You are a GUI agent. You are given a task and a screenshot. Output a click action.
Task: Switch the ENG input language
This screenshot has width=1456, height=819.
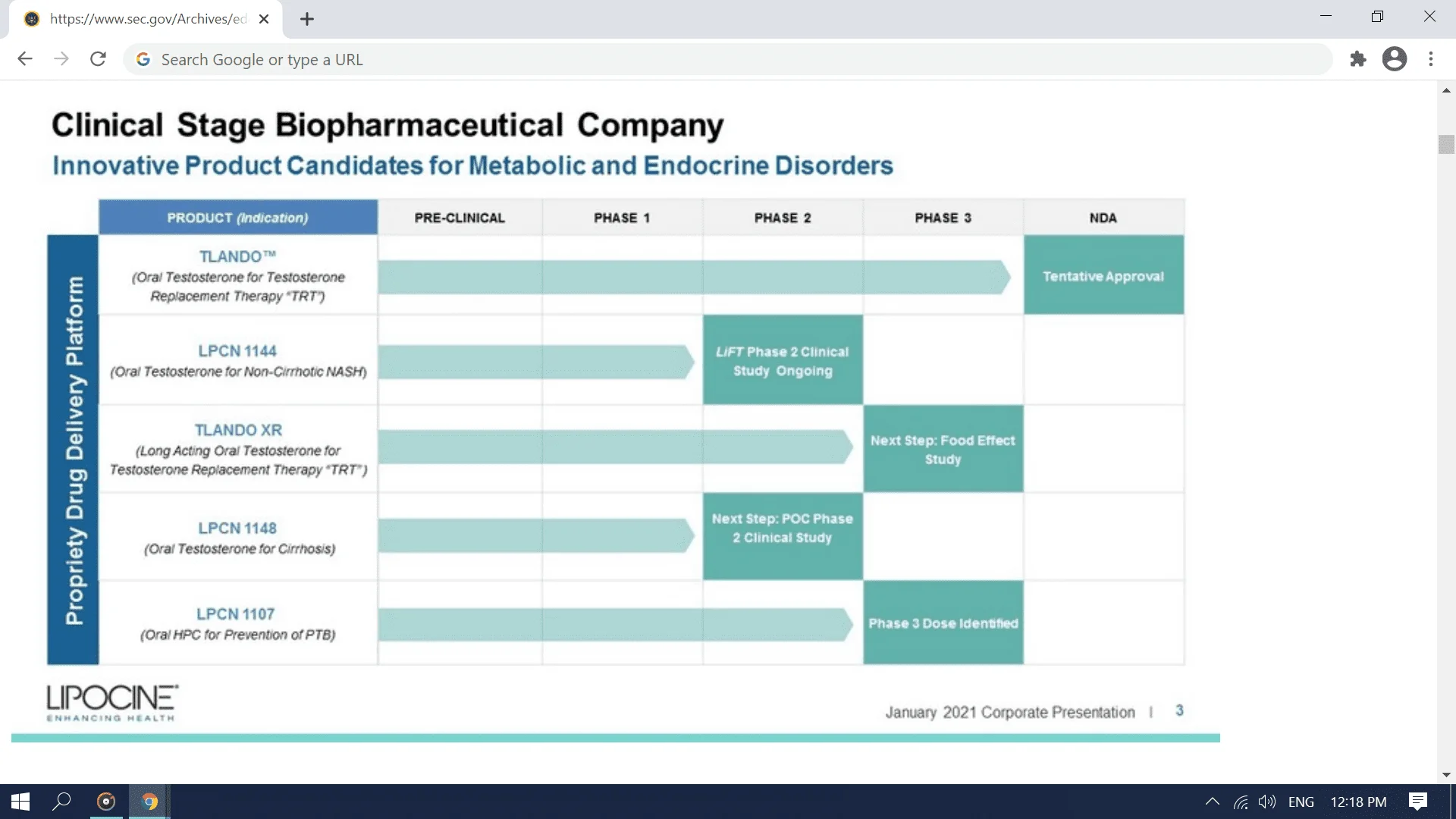click(1301, 802)
